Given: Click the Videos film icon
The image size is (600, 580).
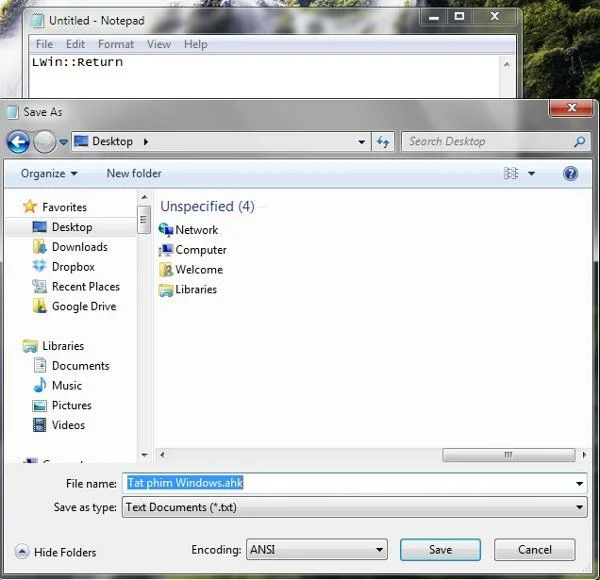Looking at the screenshot, I should pyautogui.click(x=40, y=425).
